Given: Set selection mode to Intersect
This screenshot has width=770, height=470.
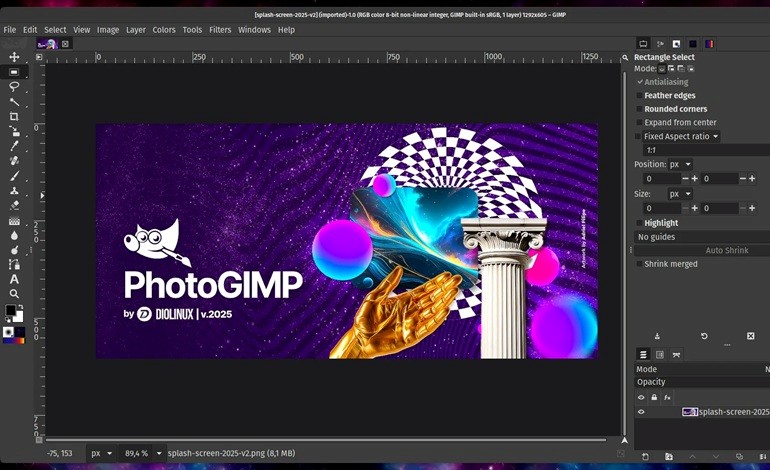Looking at the screenshot, I should pyautogui.click(x=690, y=69).
